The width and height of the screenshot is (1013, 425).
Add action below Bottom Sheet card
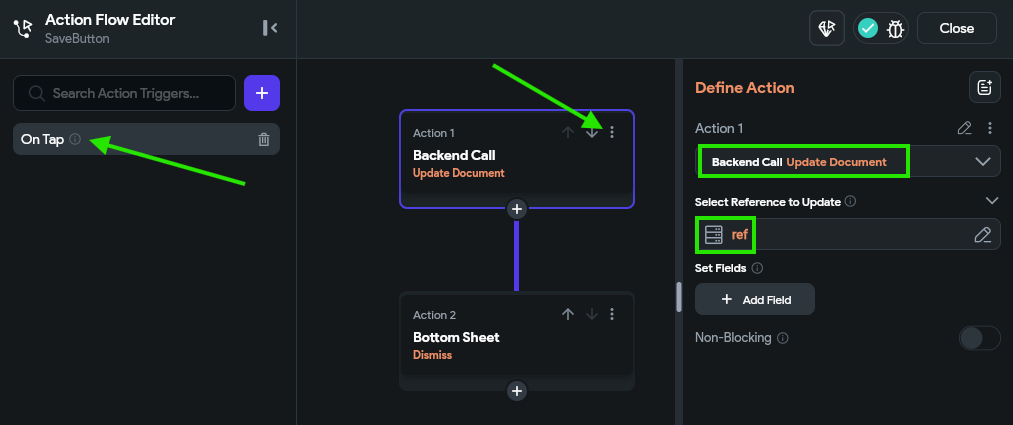point(516,391)
